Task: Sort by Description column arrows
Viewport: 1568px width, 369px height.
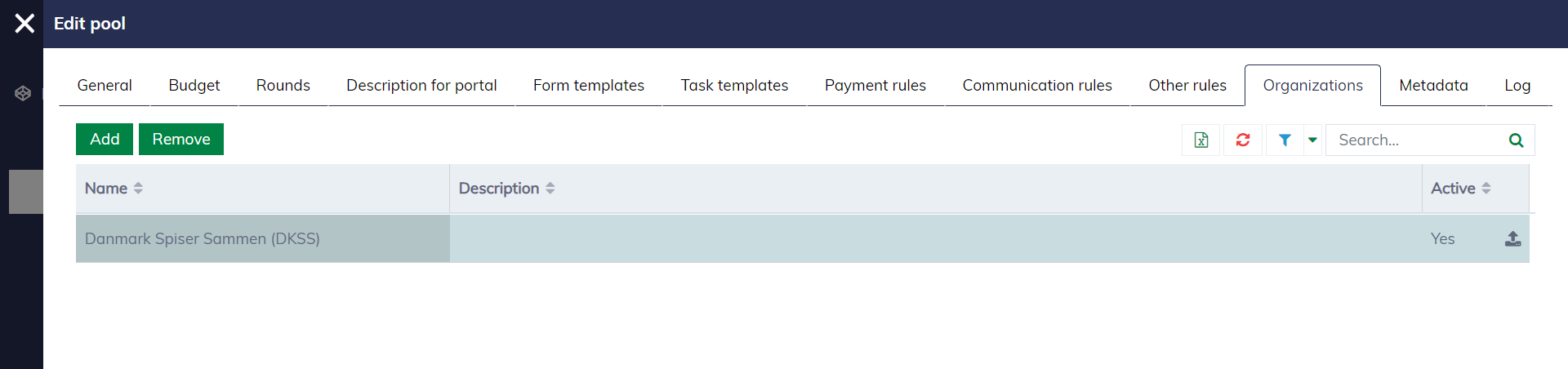Action: pyautogui.click(x=550, y=189)
